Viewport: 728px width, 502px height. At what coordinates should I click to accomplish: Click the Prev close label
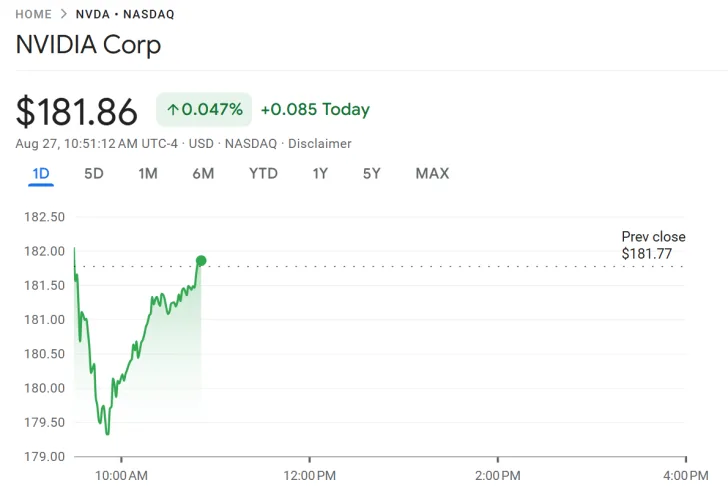coord(653,237)
